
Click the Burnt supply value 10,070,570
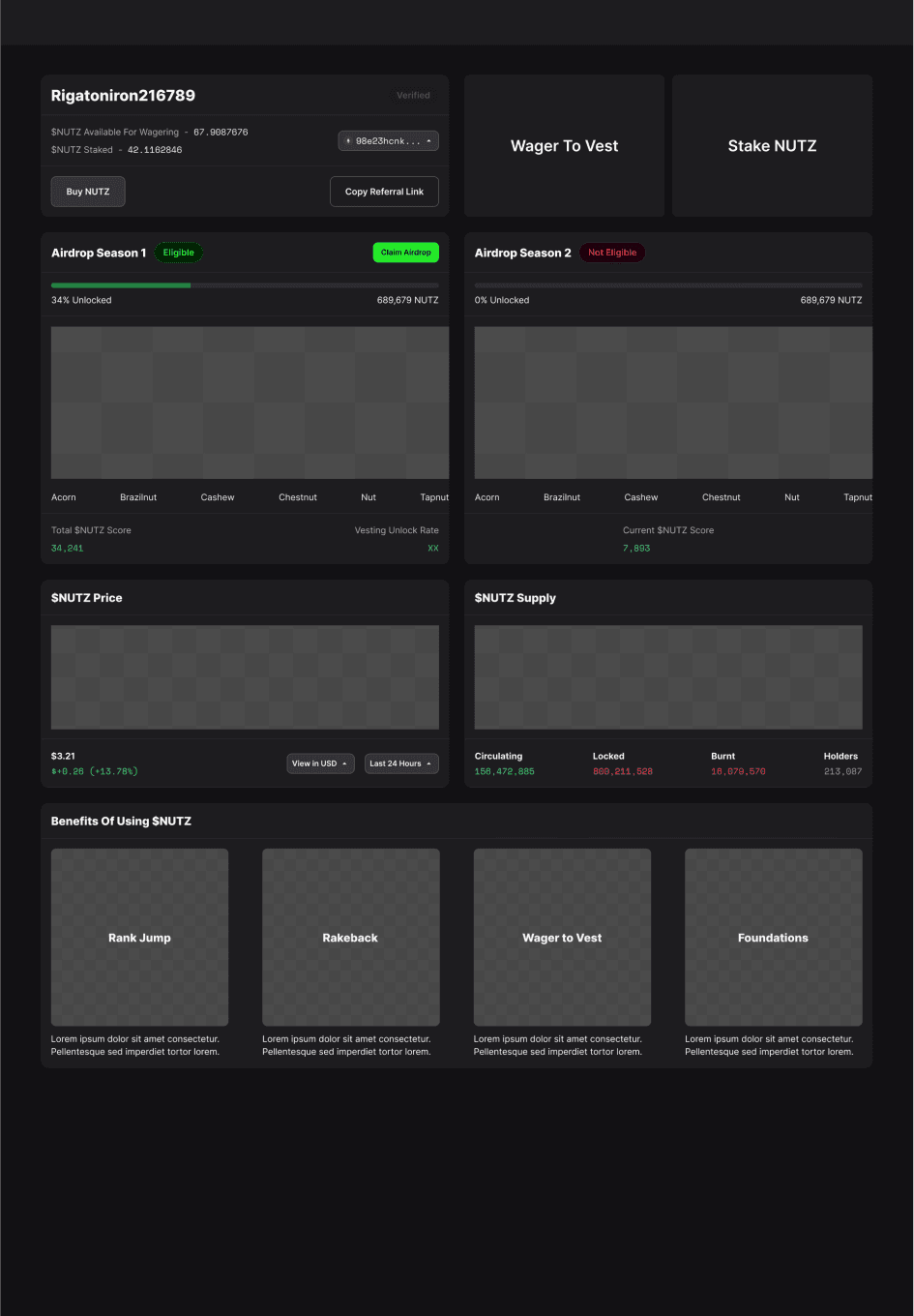(738, 771)
